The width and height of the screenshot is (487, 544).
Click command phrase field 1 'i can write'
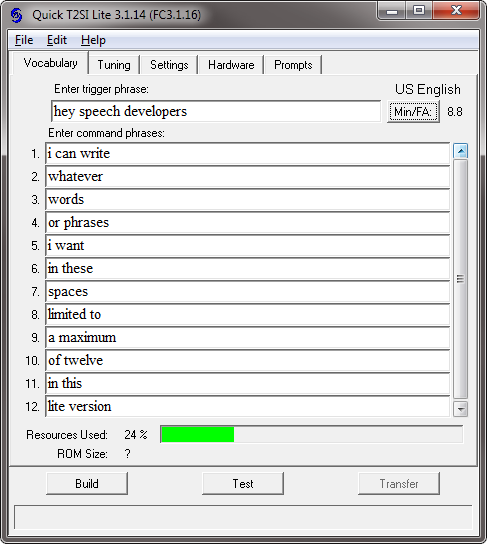[x=248, y=153]
